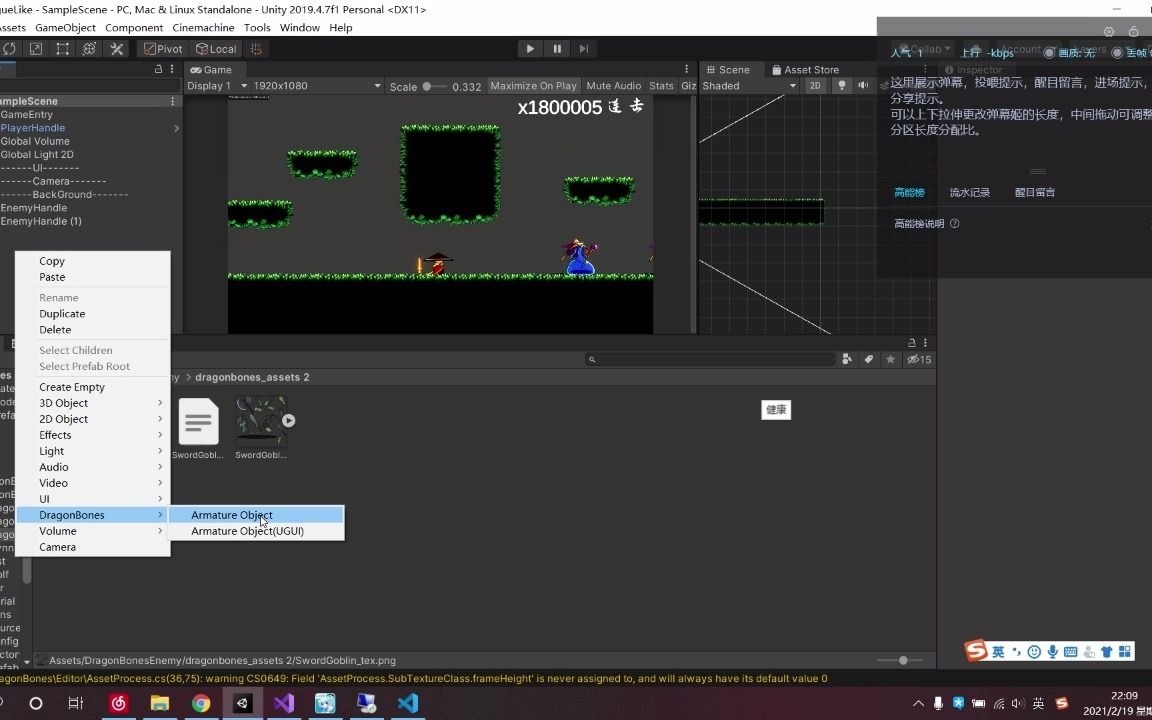Select the Custom Tool icon in toolbar
The height and width of the screenshot is (720, 1152).
coord(117,48)
